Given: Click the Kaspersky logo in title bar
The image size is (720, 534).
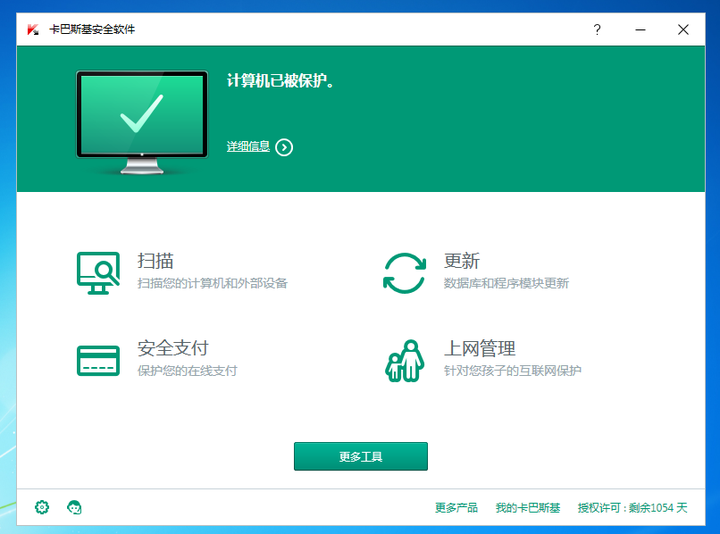Looking at the screenshot, I should pos(33,29).
